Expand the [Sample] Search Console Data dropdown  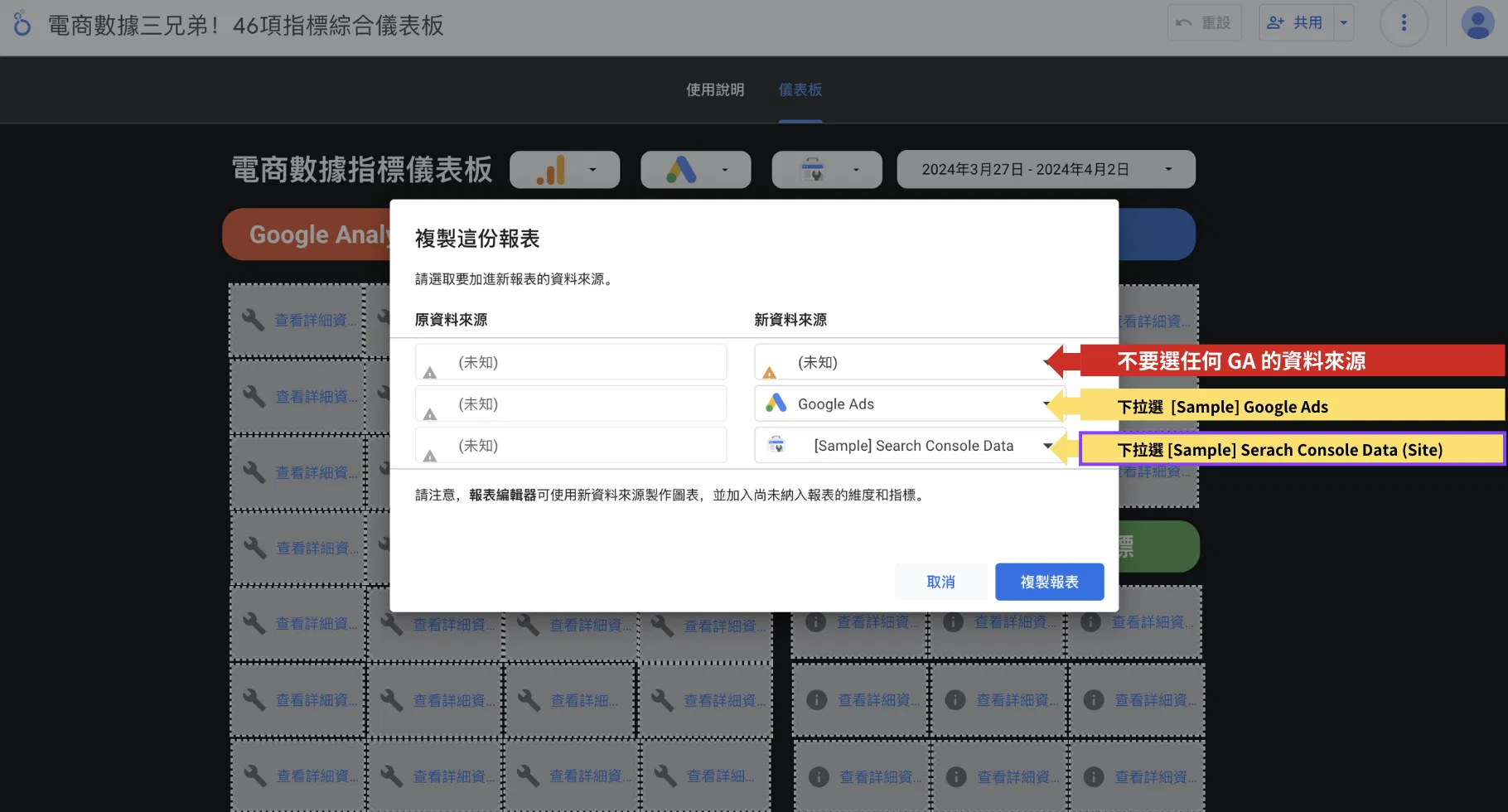click(x=910, y=446)
